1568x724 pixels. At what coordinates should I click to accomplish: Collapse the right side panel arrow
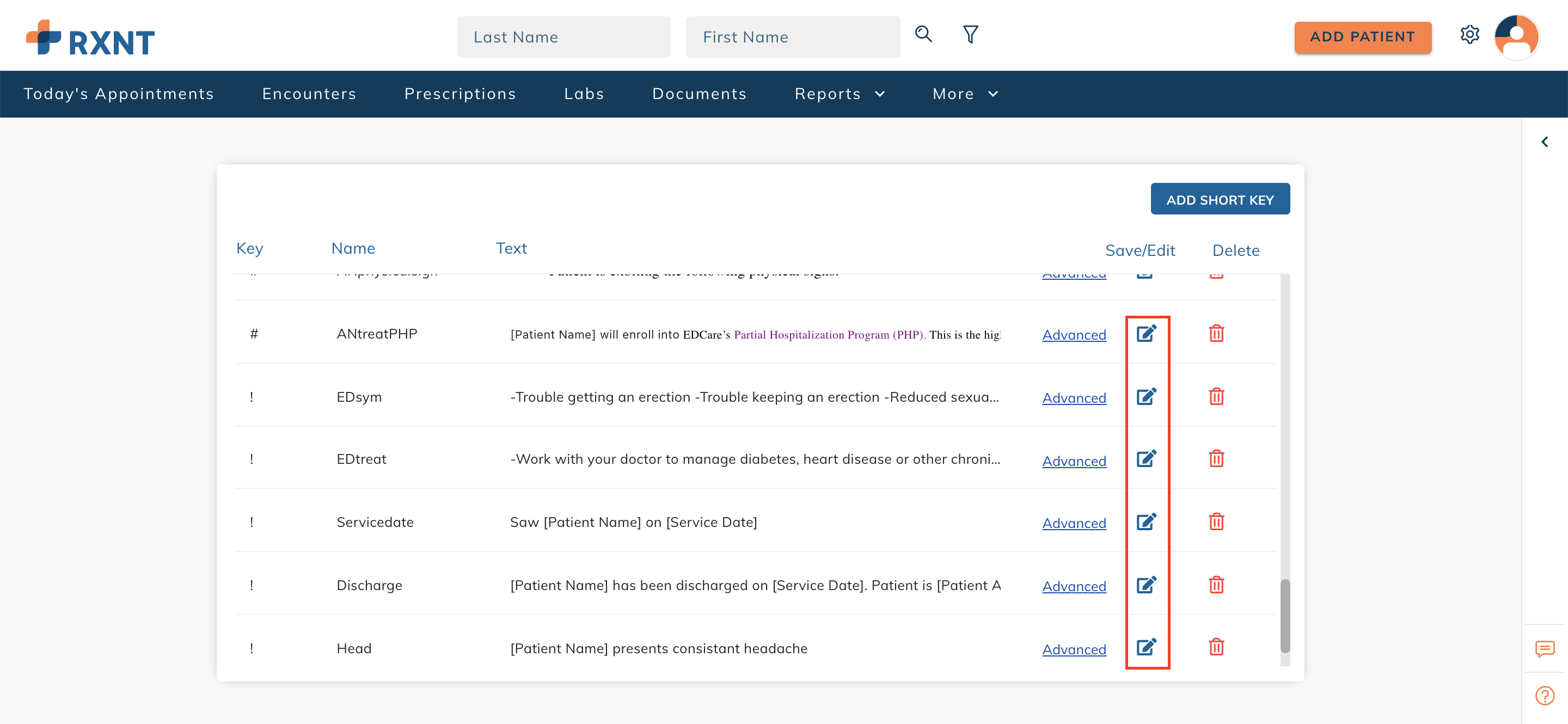point(1544,142)
